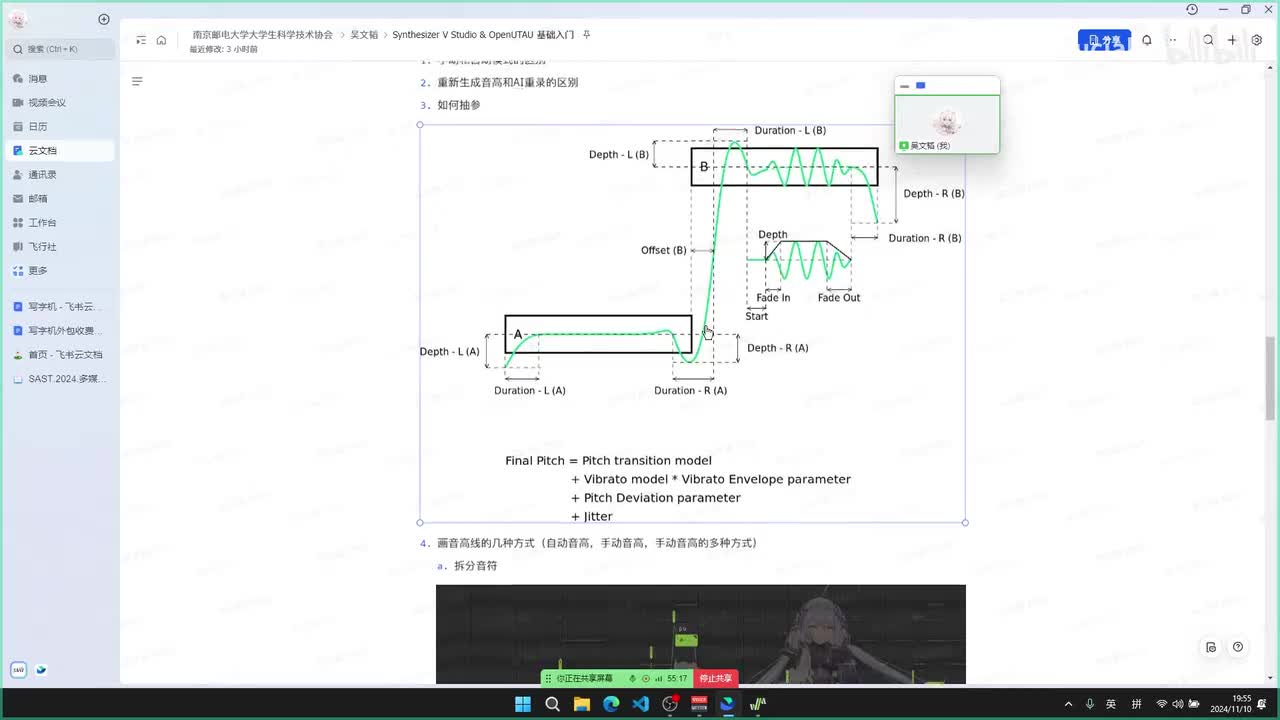Open breadcrumb 吴文韬

364,34
